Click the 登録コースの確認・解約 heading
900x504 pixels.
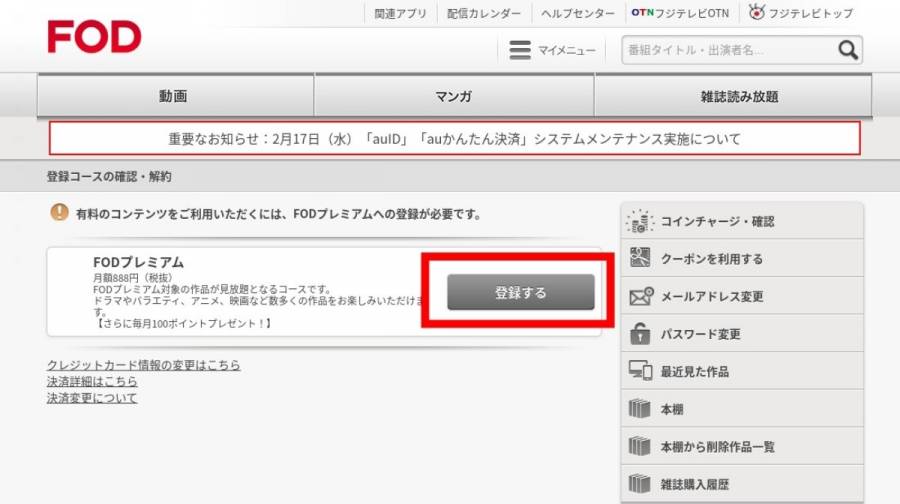109,176
